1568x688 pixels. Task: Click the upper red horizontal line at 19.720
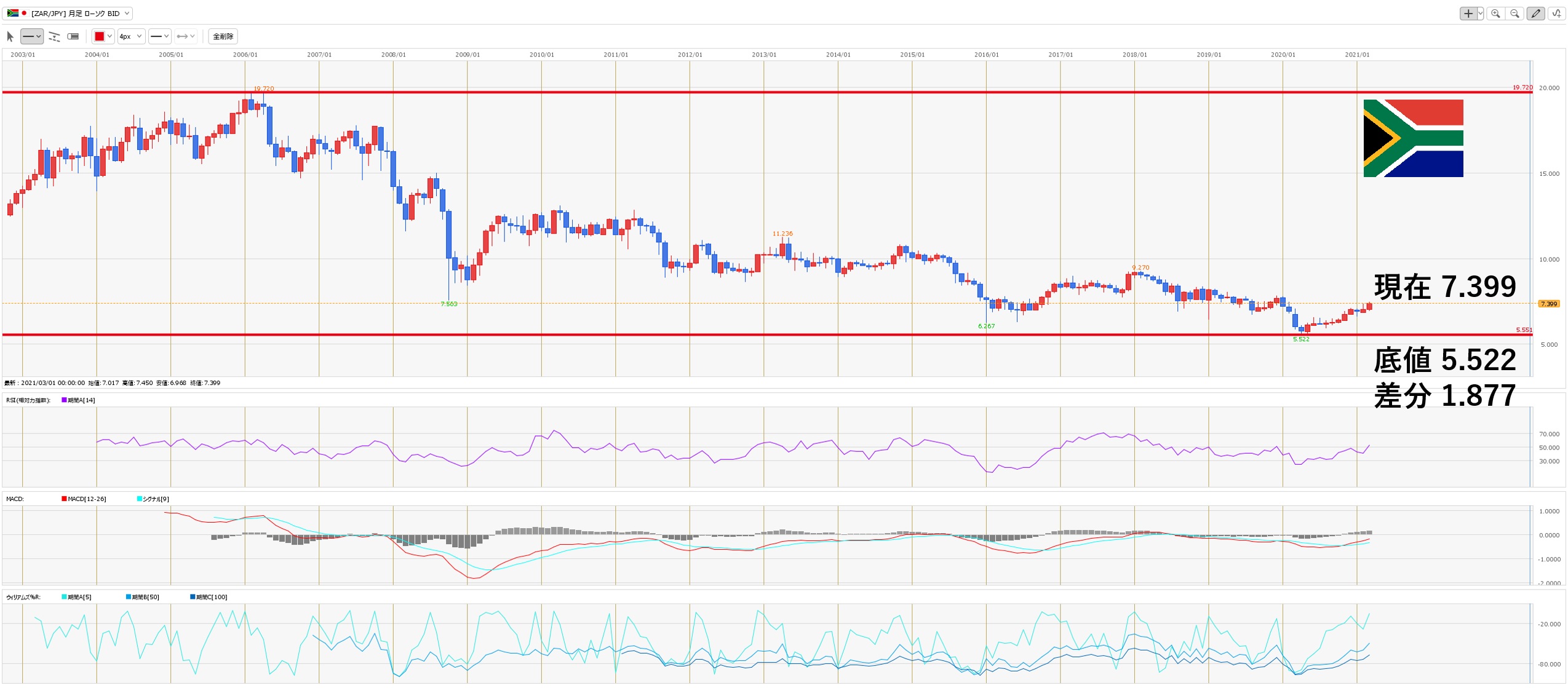tap(738, 92)
